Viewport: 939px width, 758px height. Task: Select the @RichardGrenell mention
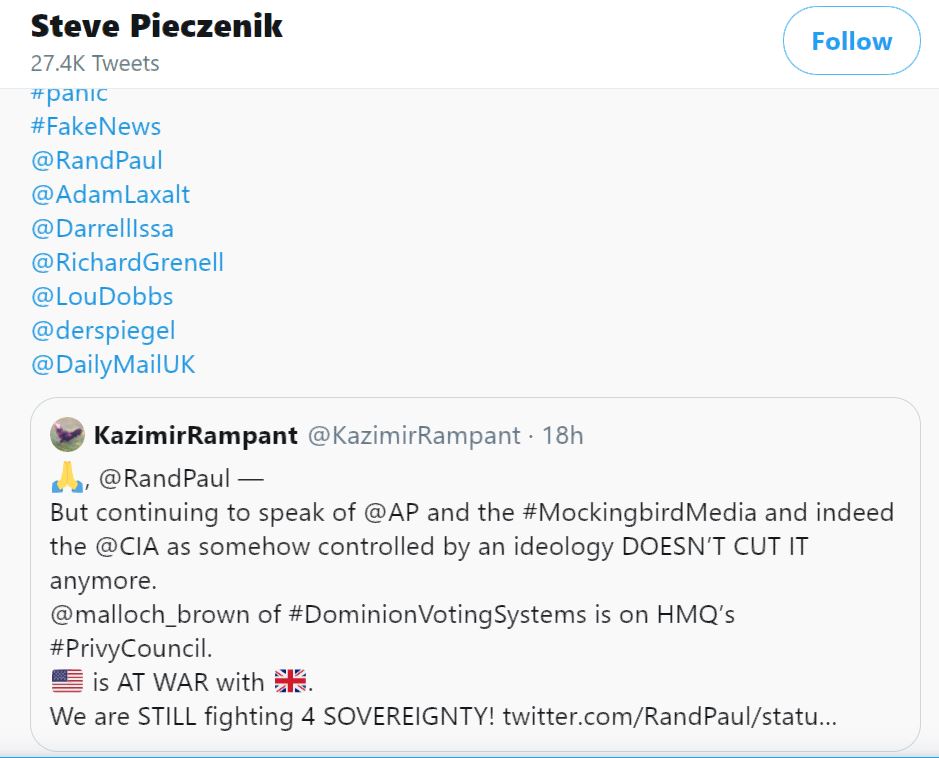127,263
